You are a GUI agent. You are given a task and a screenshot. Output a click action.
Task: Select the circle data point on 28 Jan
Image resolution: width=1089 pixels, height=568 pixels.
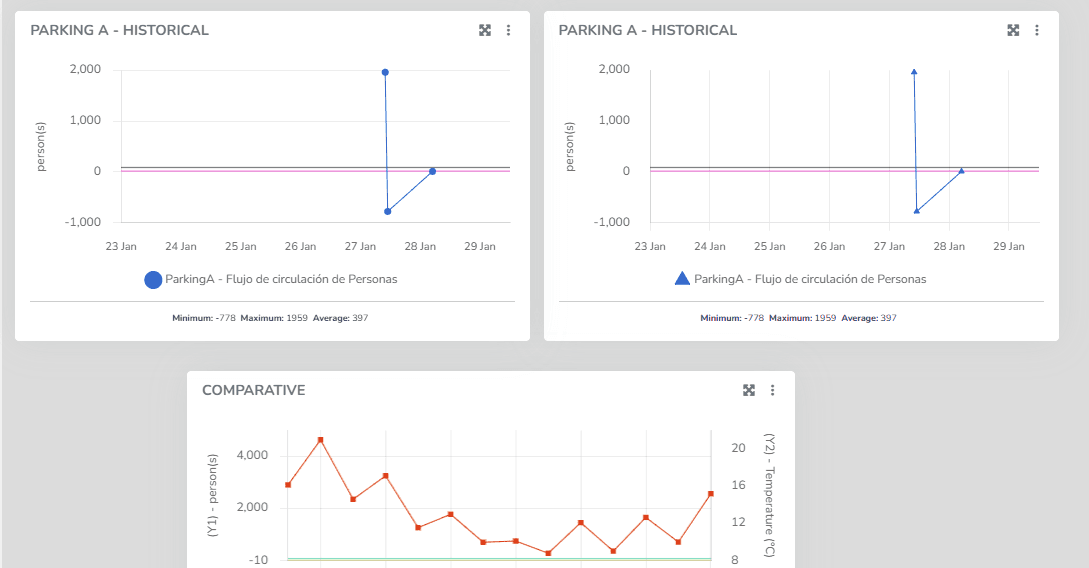[x=432, y=171]
